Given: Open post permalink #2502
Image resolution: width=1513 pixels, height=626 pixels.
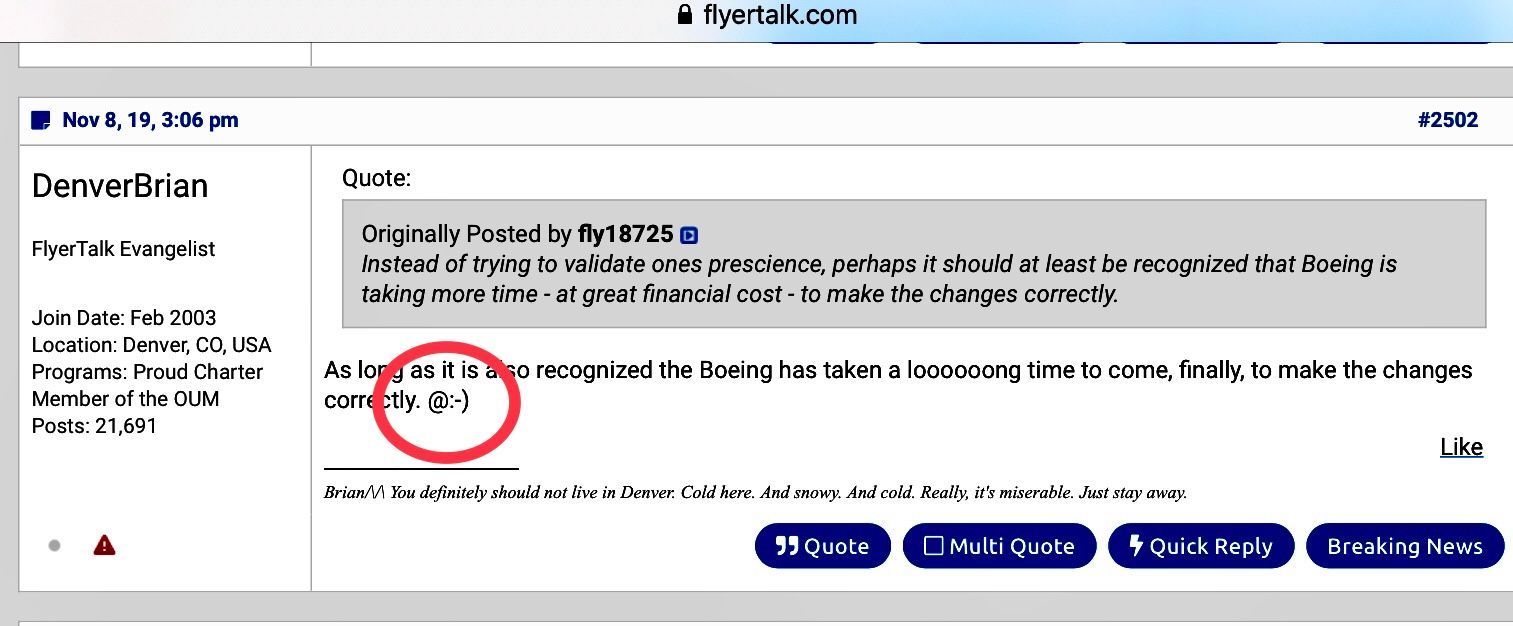Looking at the screenshot, I should coord(1447,120).
